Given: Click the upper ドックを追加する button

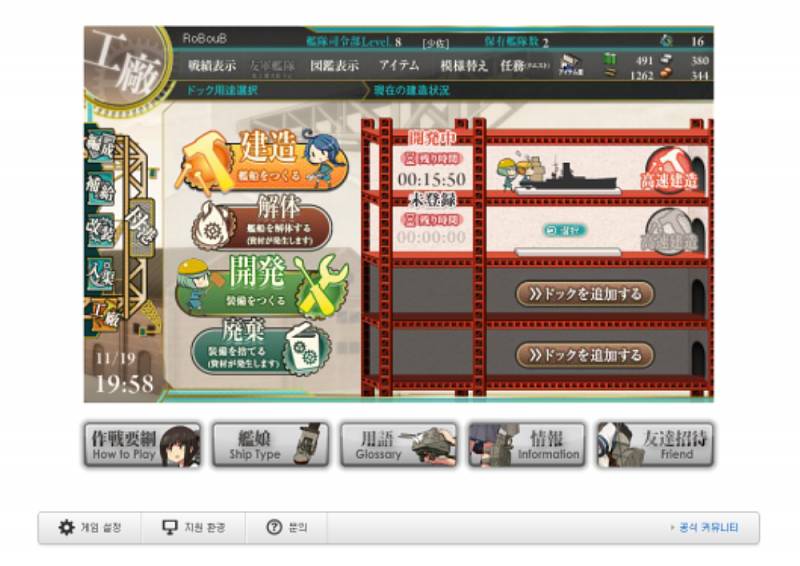Looking at the screenshot, I should tap(585, 294).
